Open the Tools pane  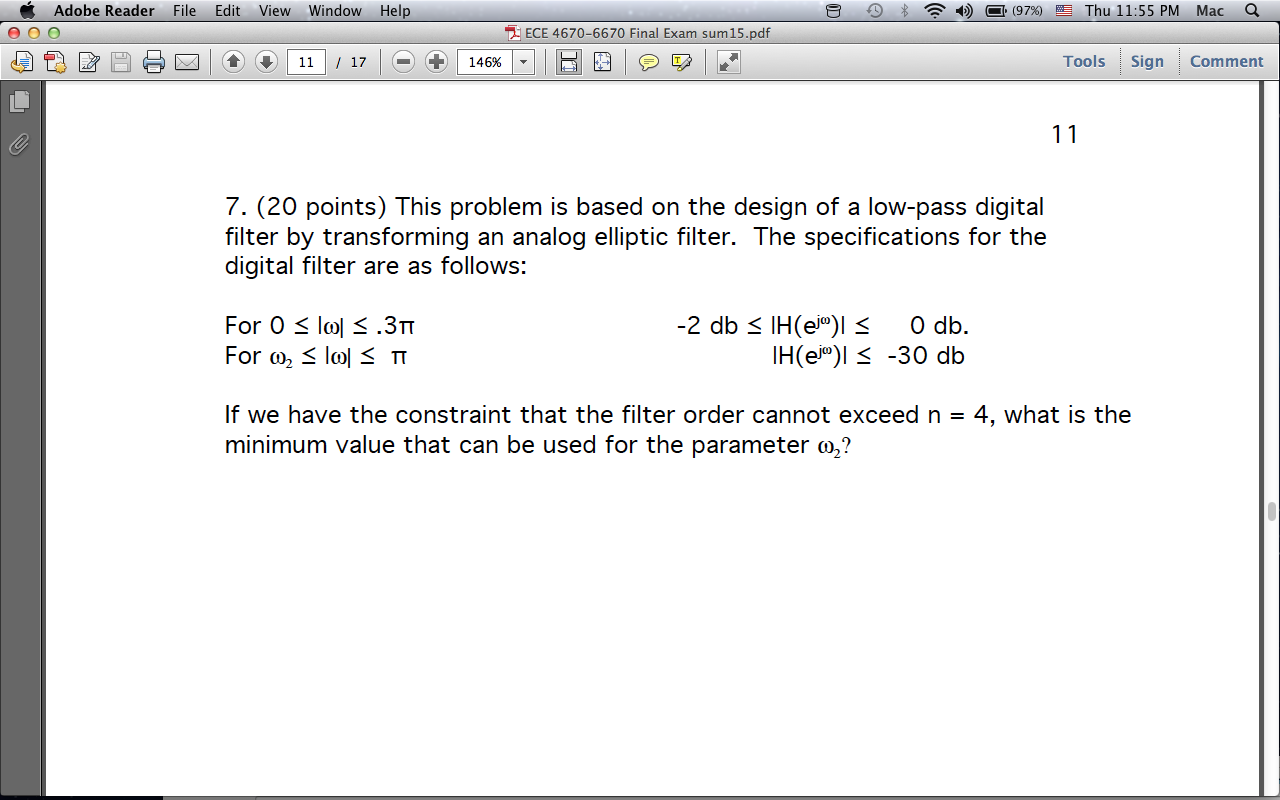tap(1084, 61)
